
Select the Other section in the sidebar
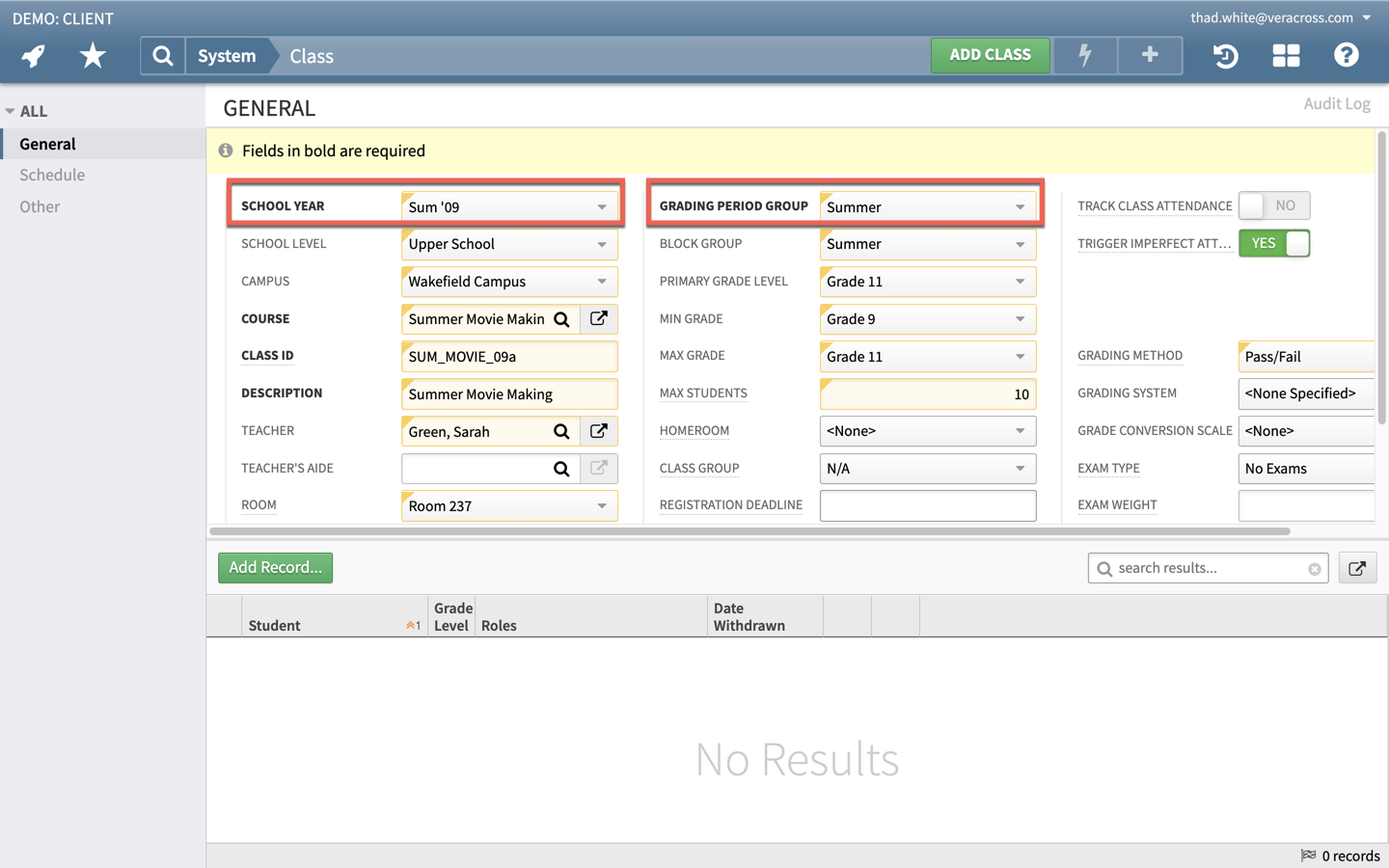[39, 205]
